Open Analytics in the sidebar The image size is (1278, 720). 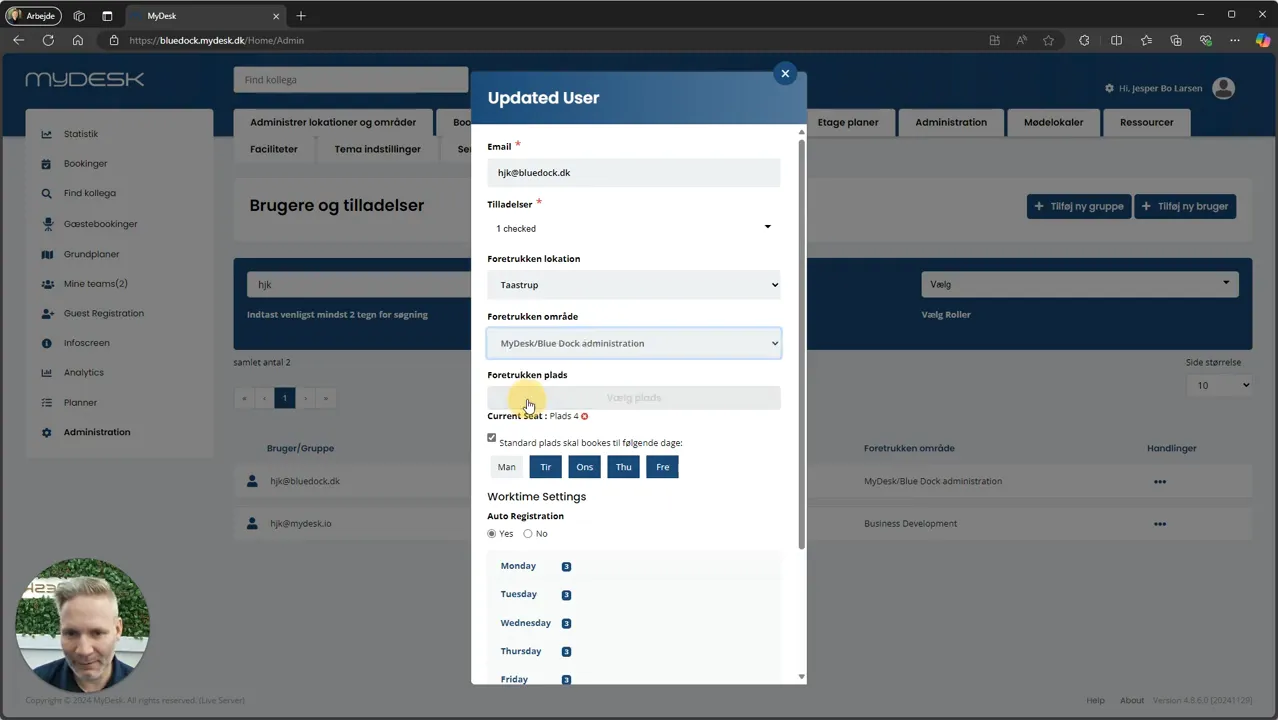pyautogui.click(x=83, y=372)
